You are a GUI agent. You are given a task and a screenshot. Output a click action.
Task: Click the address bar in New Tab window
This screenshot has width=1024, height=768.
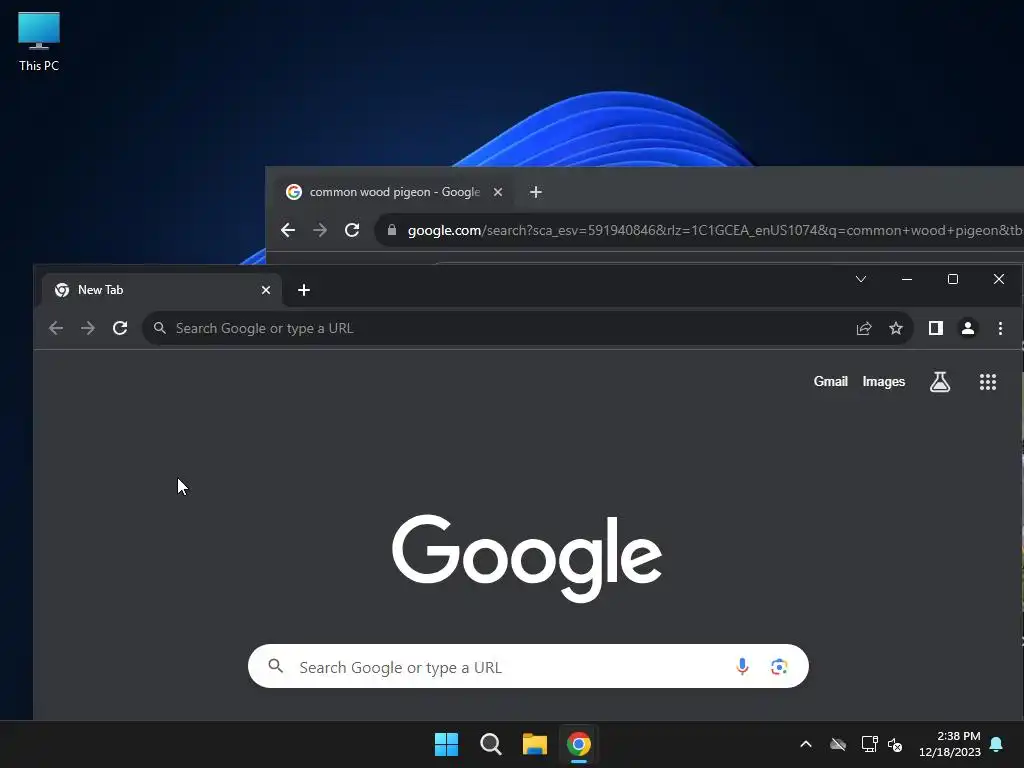[x=528, y=328]
